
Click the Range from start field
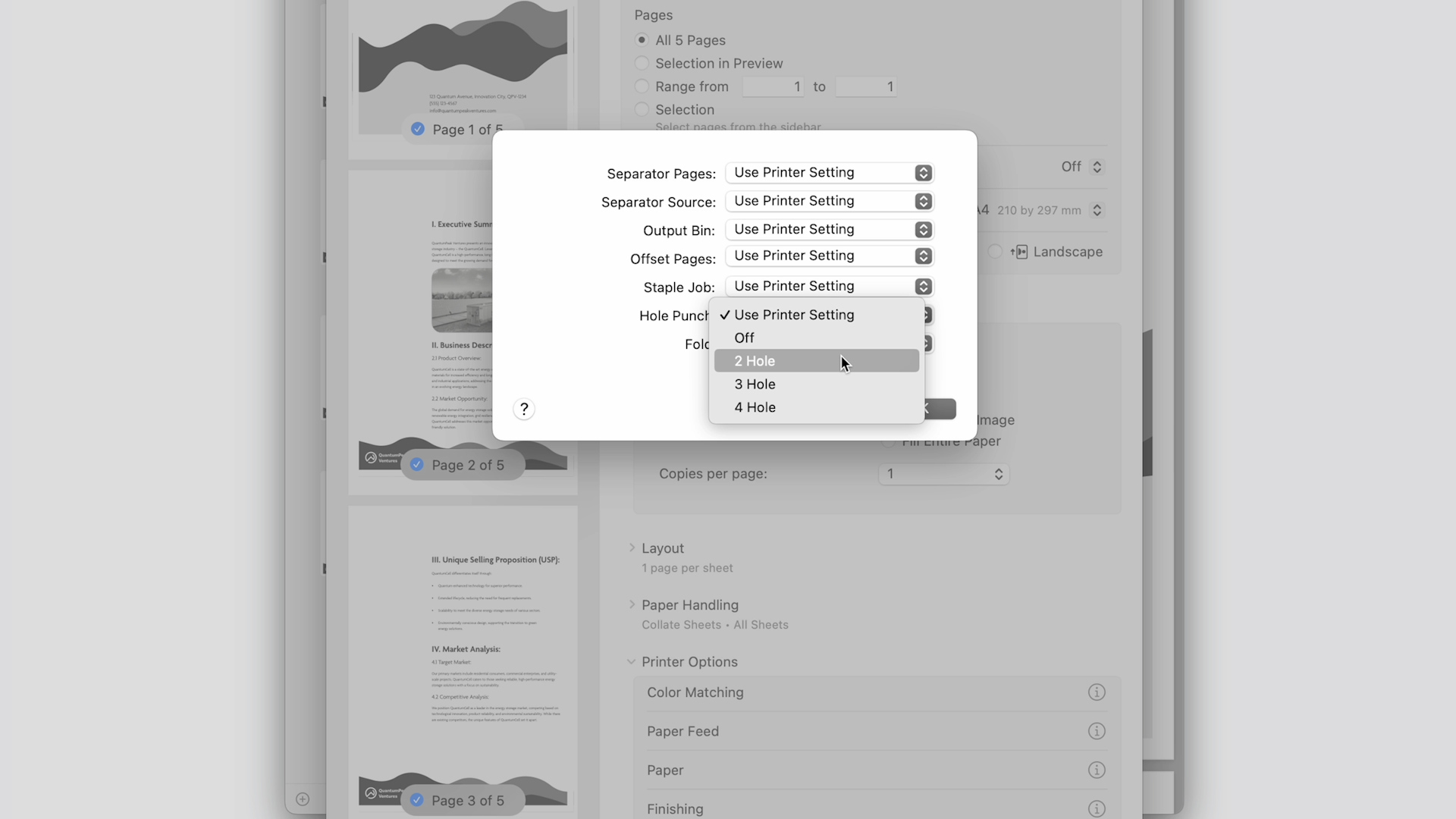click(x=773, y=86)
